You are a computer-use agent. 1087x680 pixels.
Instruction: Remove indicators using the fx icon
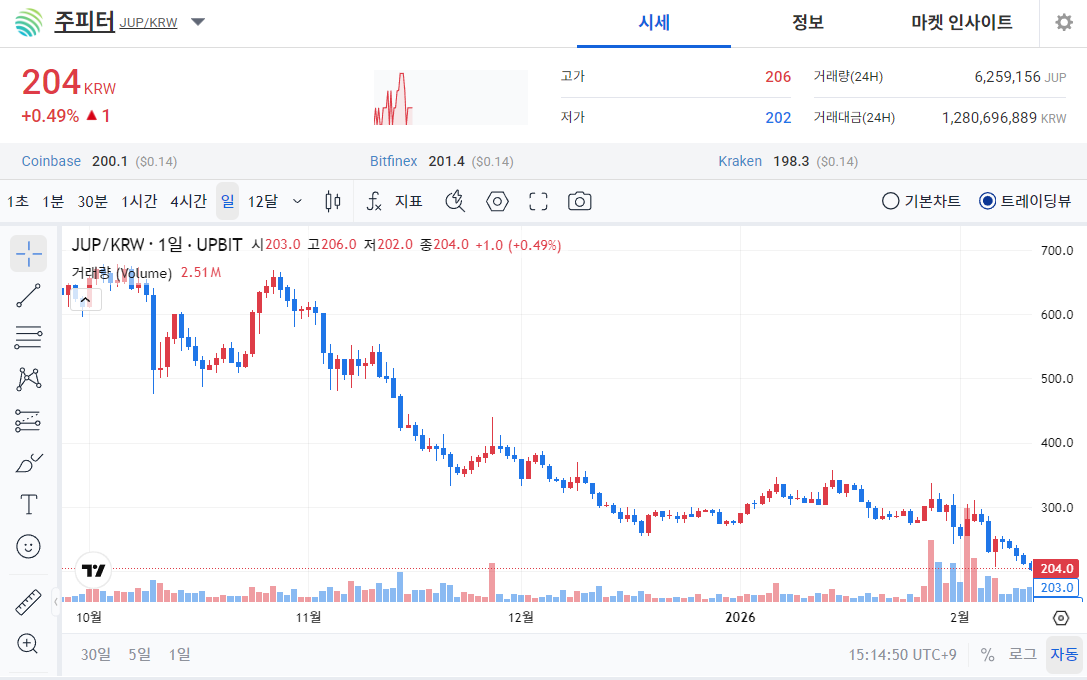(x=373, y=201)
